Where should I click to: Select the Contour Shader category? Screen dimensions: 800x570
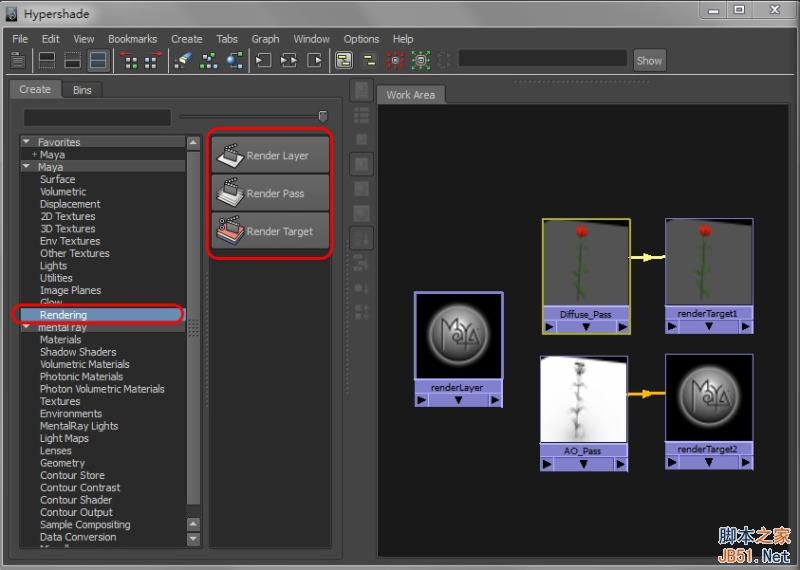click(x=76, y=500)
